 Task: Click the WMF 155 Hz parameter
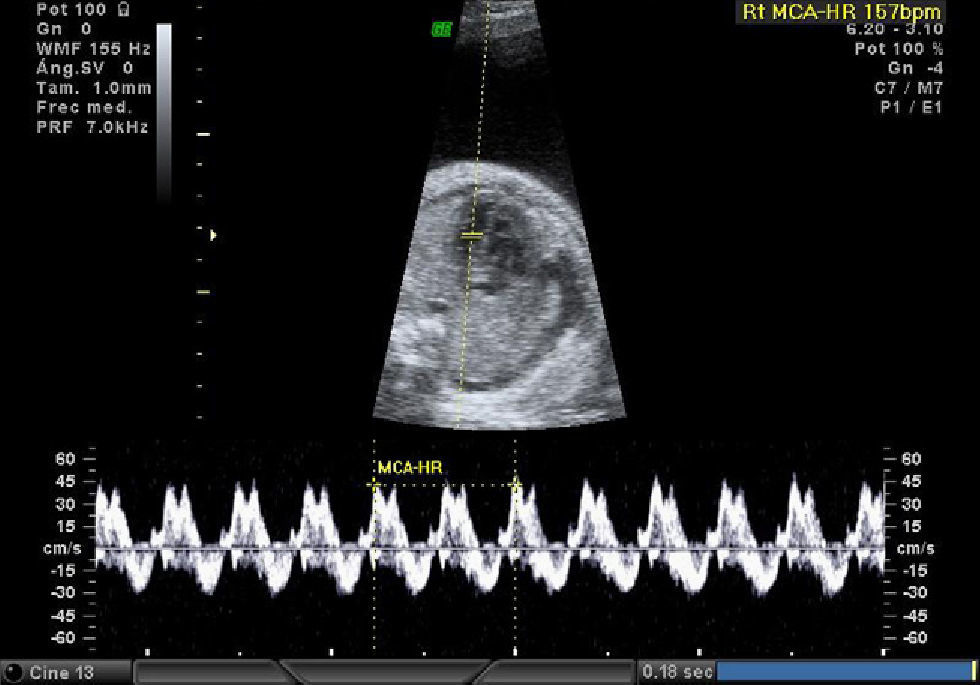[92, 48]
